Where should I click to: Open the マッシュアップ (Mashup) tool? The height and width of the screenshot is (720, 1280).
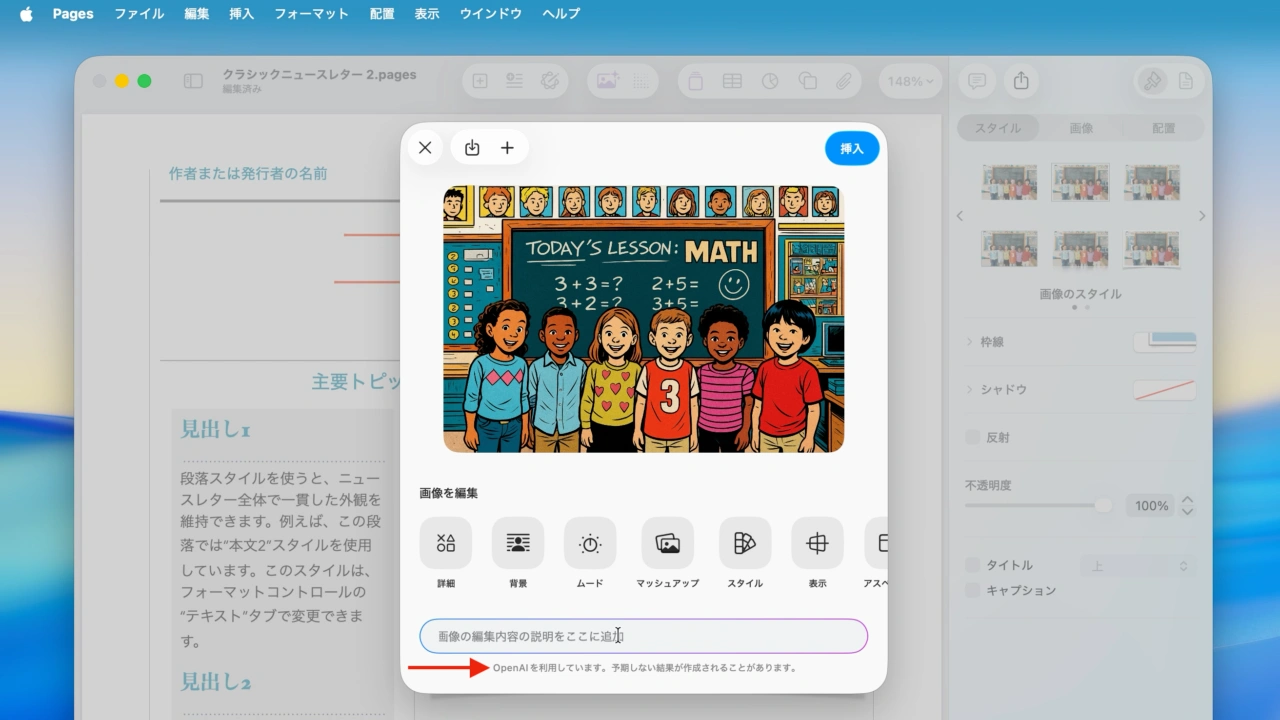click(667, 543)
